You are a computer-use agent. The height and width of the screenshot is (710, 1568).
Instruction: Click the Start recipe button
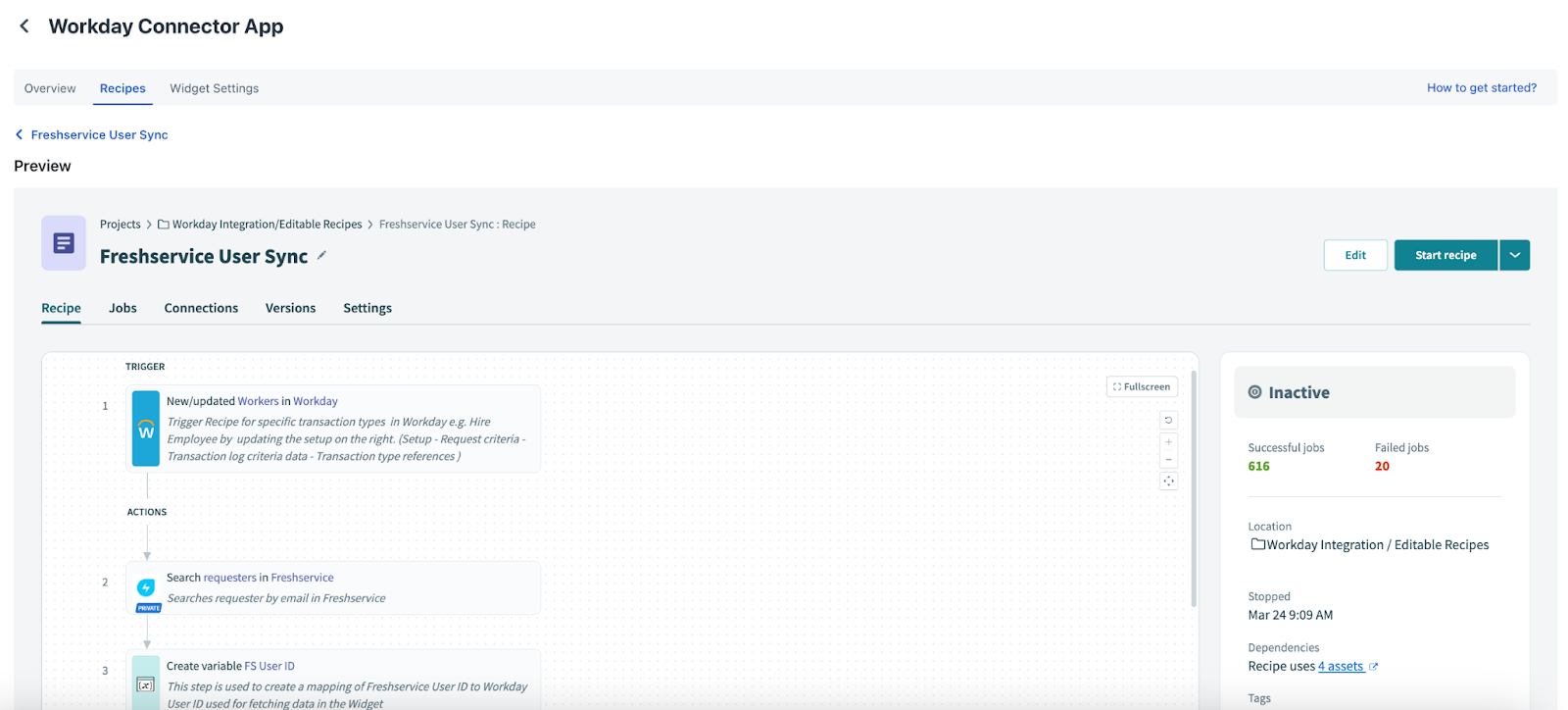tap(1445, 255)
